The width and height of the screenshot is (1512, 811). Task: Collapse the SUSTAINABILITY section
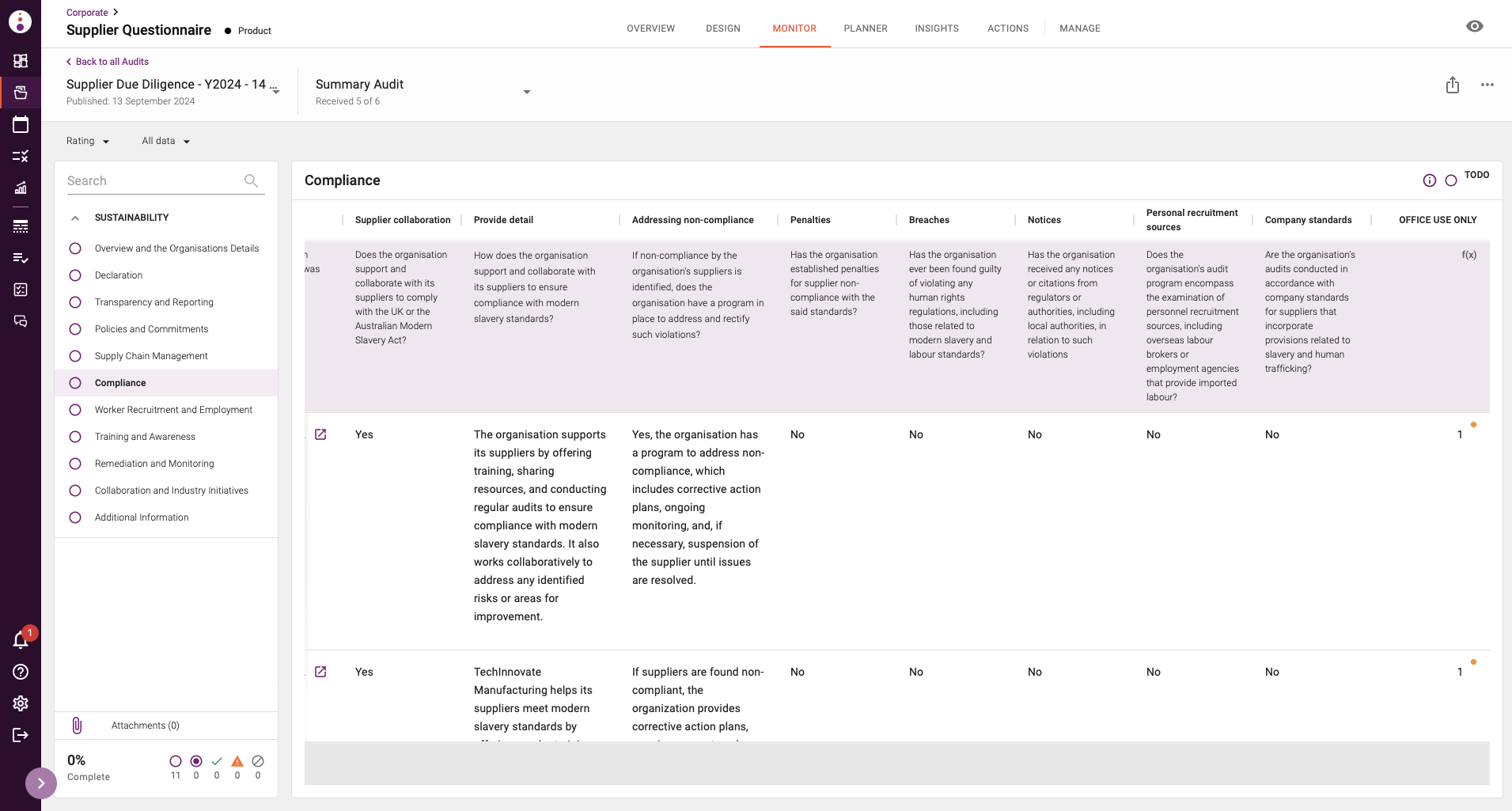coord(75,218)
